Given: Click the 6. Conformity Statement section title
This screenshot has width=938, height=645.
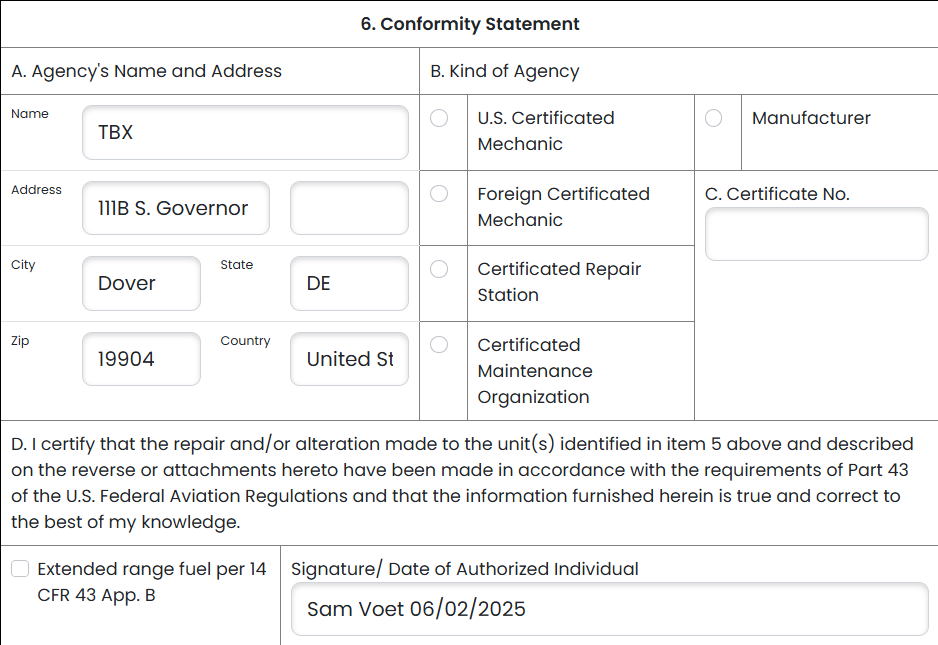Looking at the screenshot, I should 469,24.
